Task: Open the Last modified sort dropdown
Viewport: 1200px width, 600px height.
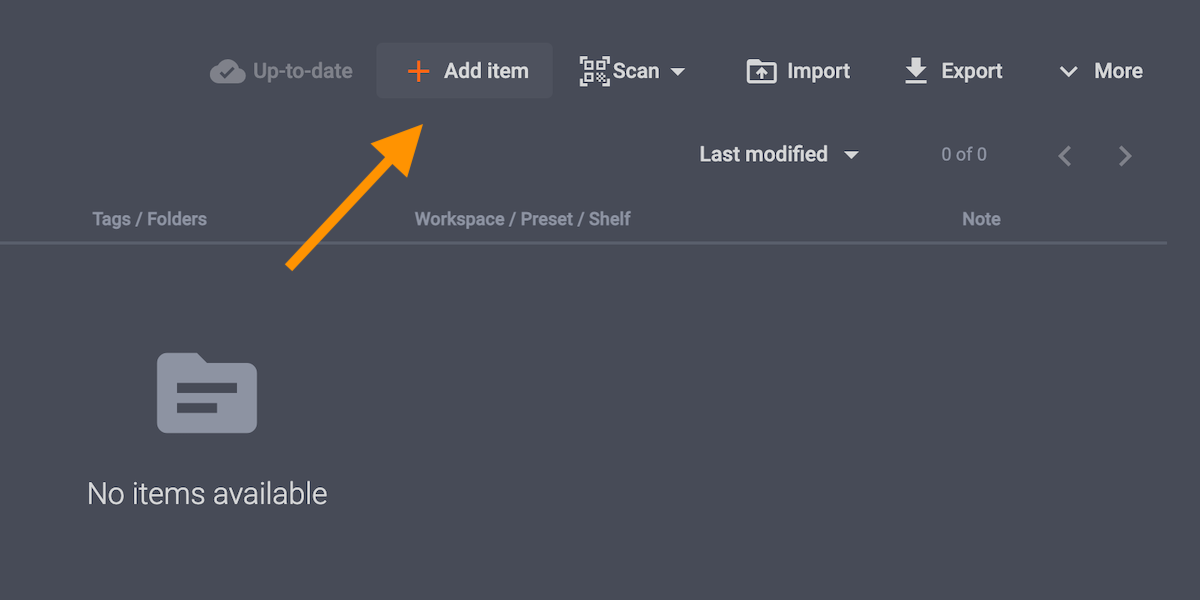Action: (778, 154)
